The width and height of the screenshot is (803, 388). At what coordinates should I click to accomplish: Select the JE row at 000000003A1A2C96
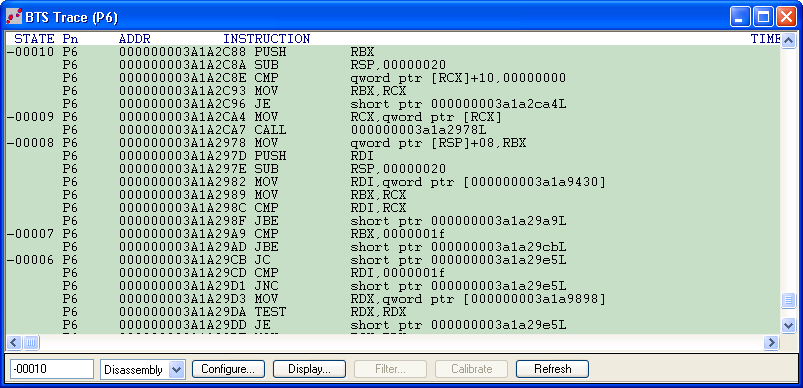(x=393, y=104)
